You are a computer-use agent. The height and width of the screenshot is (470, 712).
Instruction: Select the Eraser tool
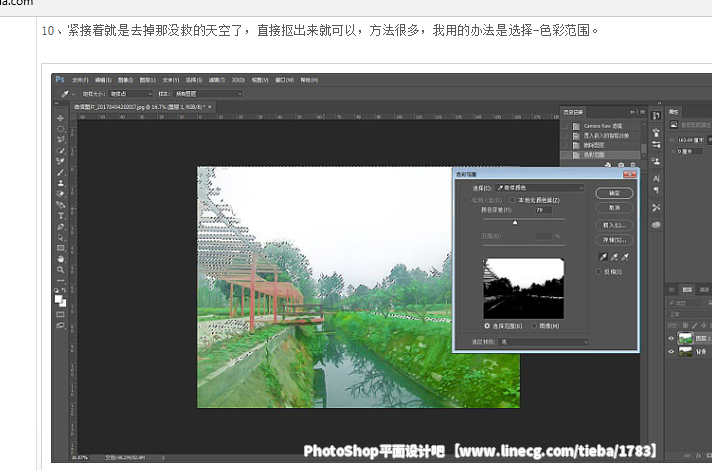[x=60, y=194]
